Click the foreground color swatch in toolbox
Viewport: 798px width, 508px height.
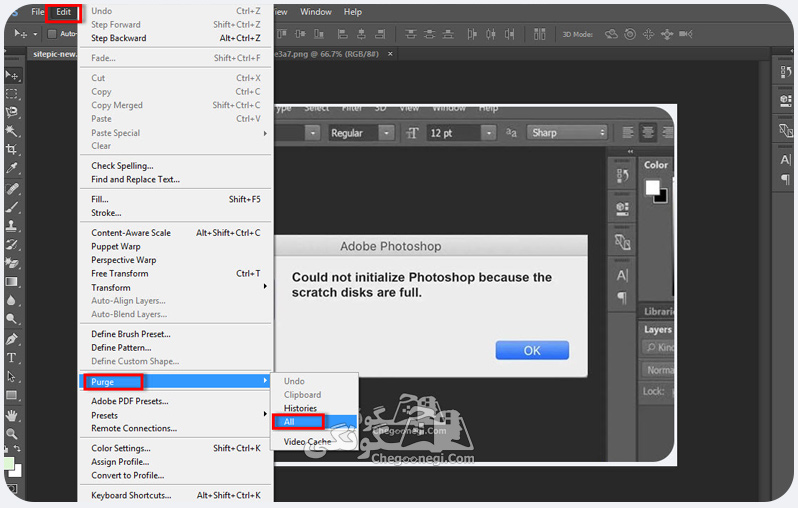(8, 464)
